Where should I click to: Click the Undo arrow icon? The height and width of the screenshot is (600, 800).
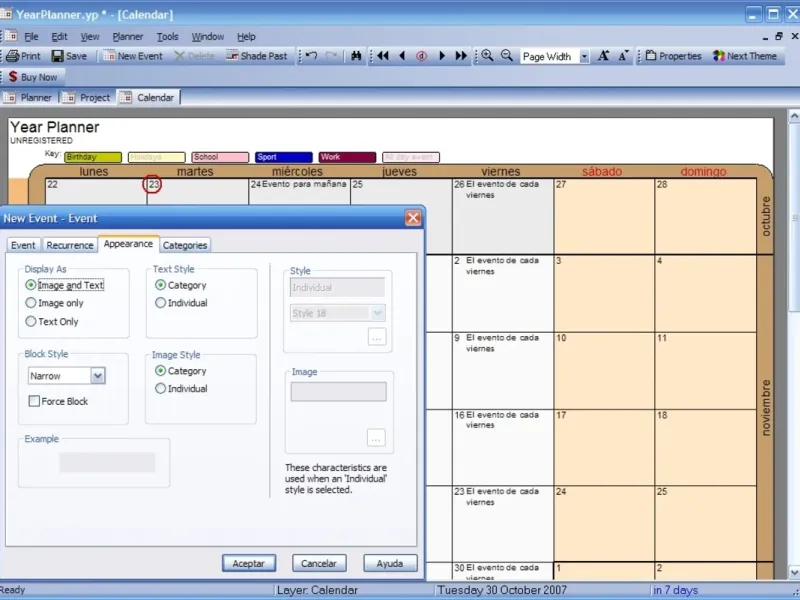(312, 56)
